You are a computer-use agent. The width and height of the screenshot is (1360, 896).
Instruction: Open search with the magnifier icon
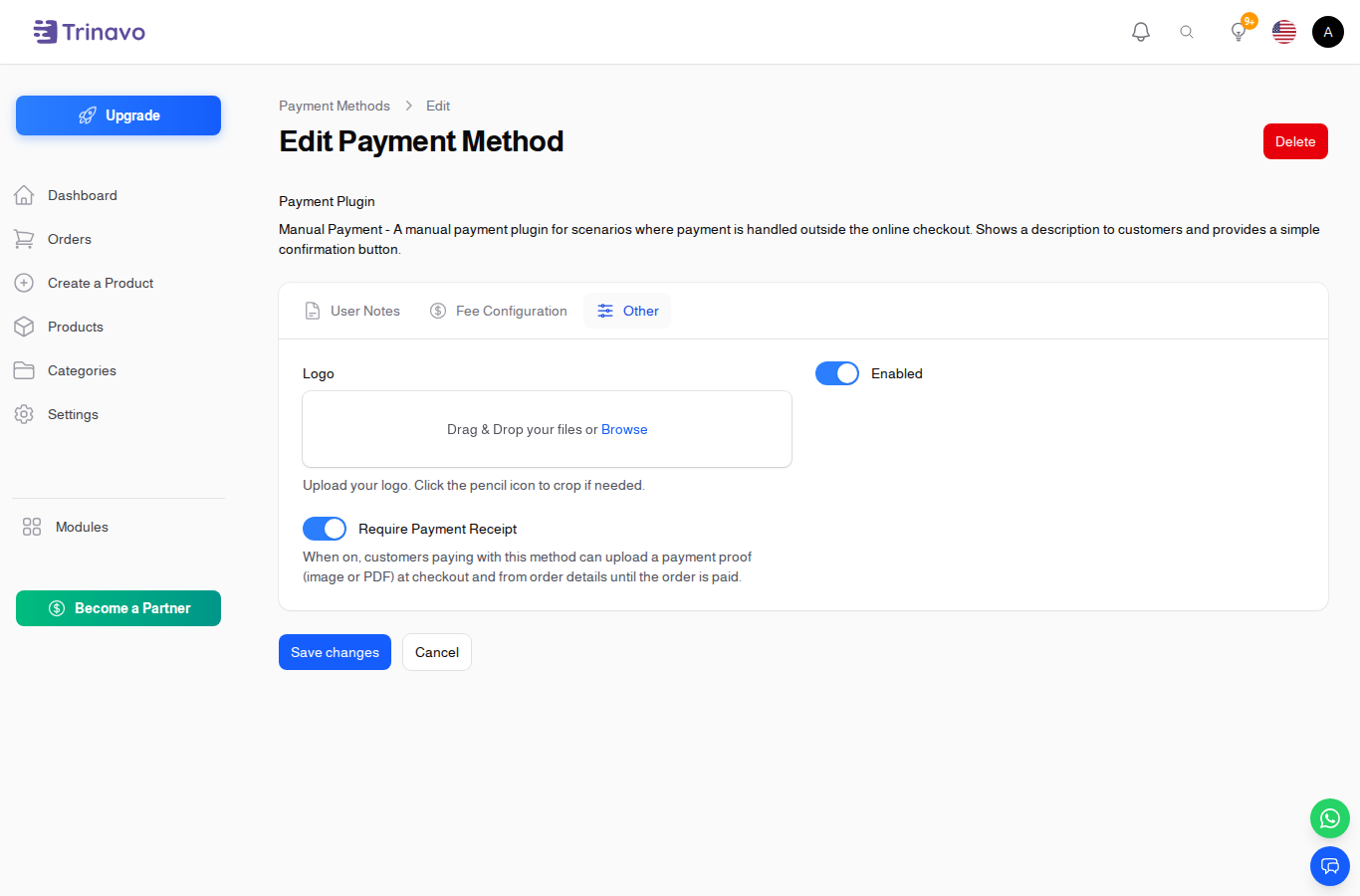(x=1187, y=32)
